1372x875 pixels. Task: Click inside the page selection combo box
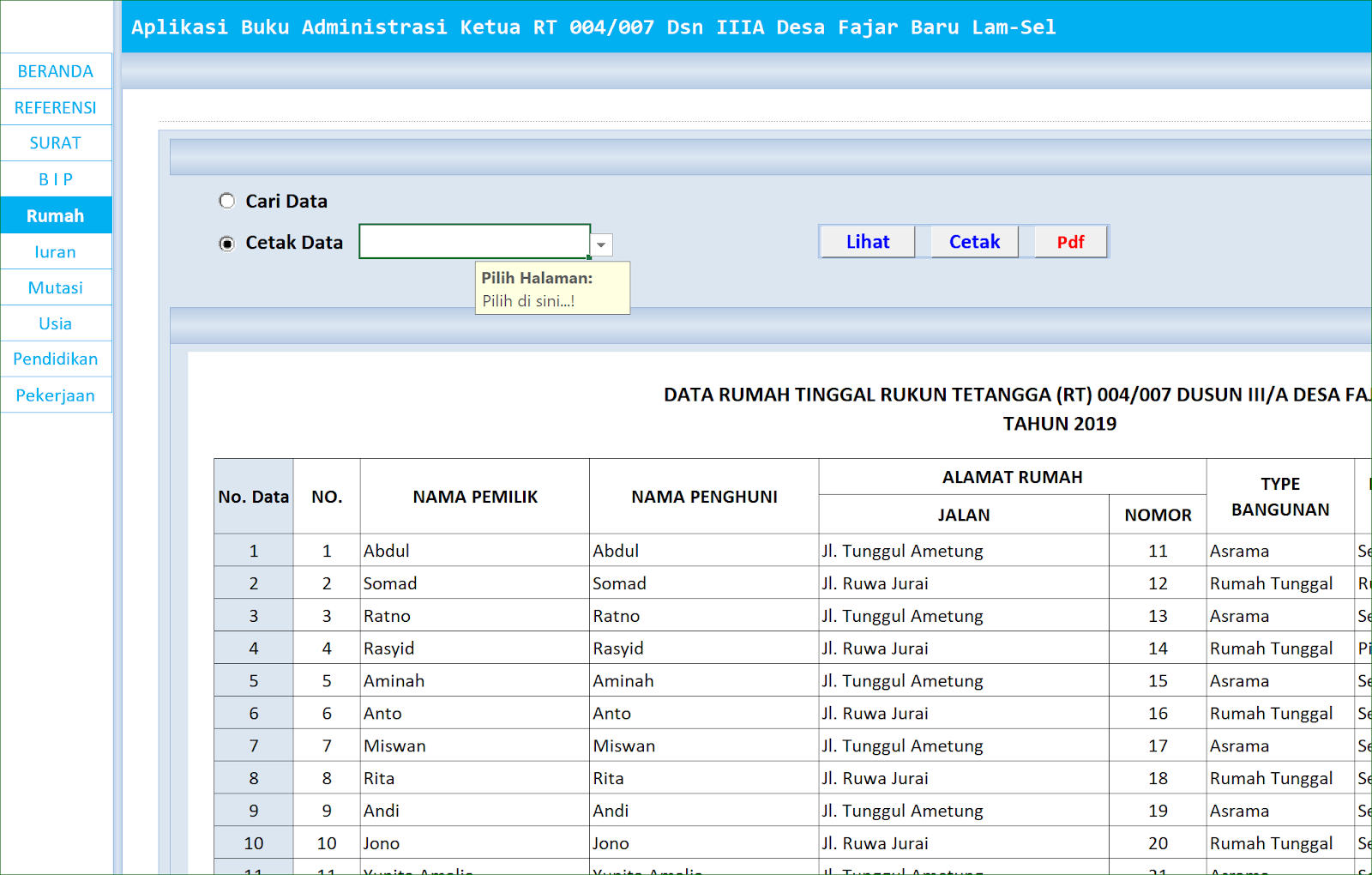click(475, 241)
